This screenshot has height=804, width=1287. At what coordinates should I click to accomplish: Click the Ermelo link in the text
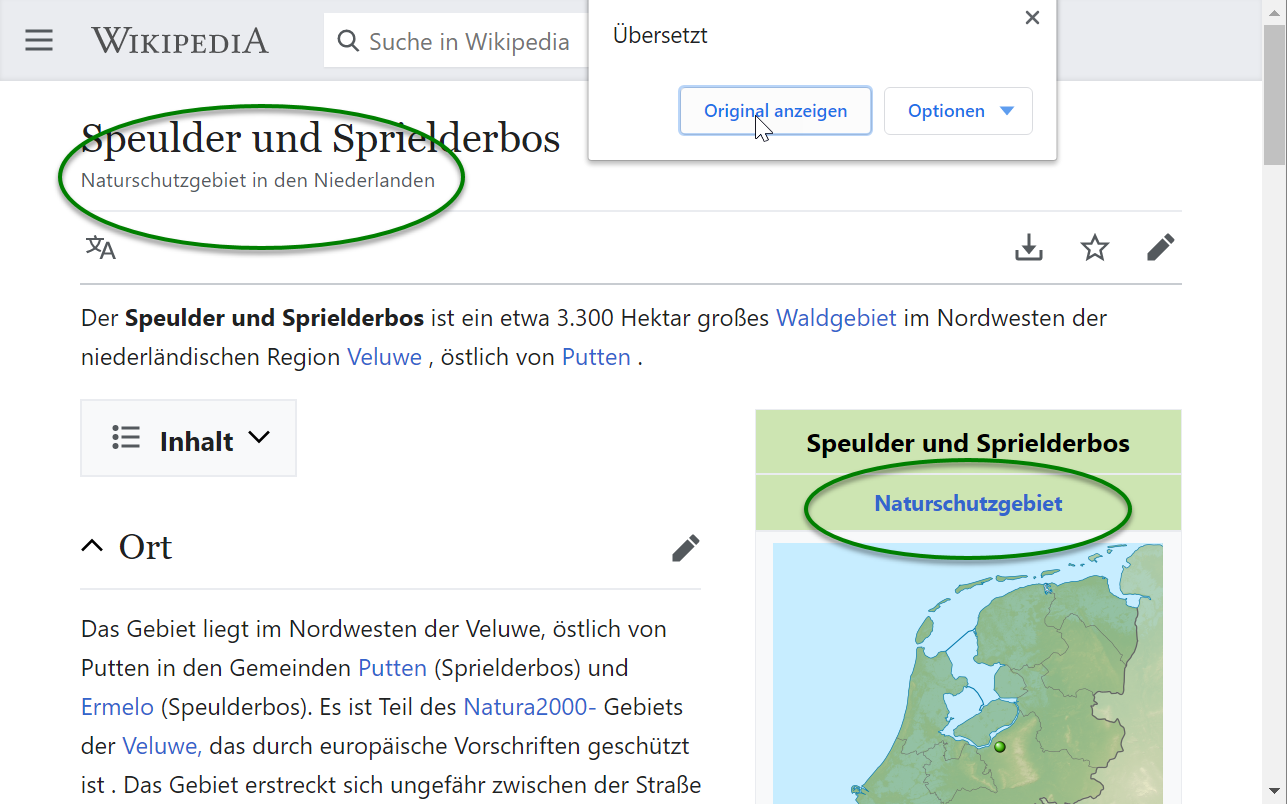click(x=117, y=706)
